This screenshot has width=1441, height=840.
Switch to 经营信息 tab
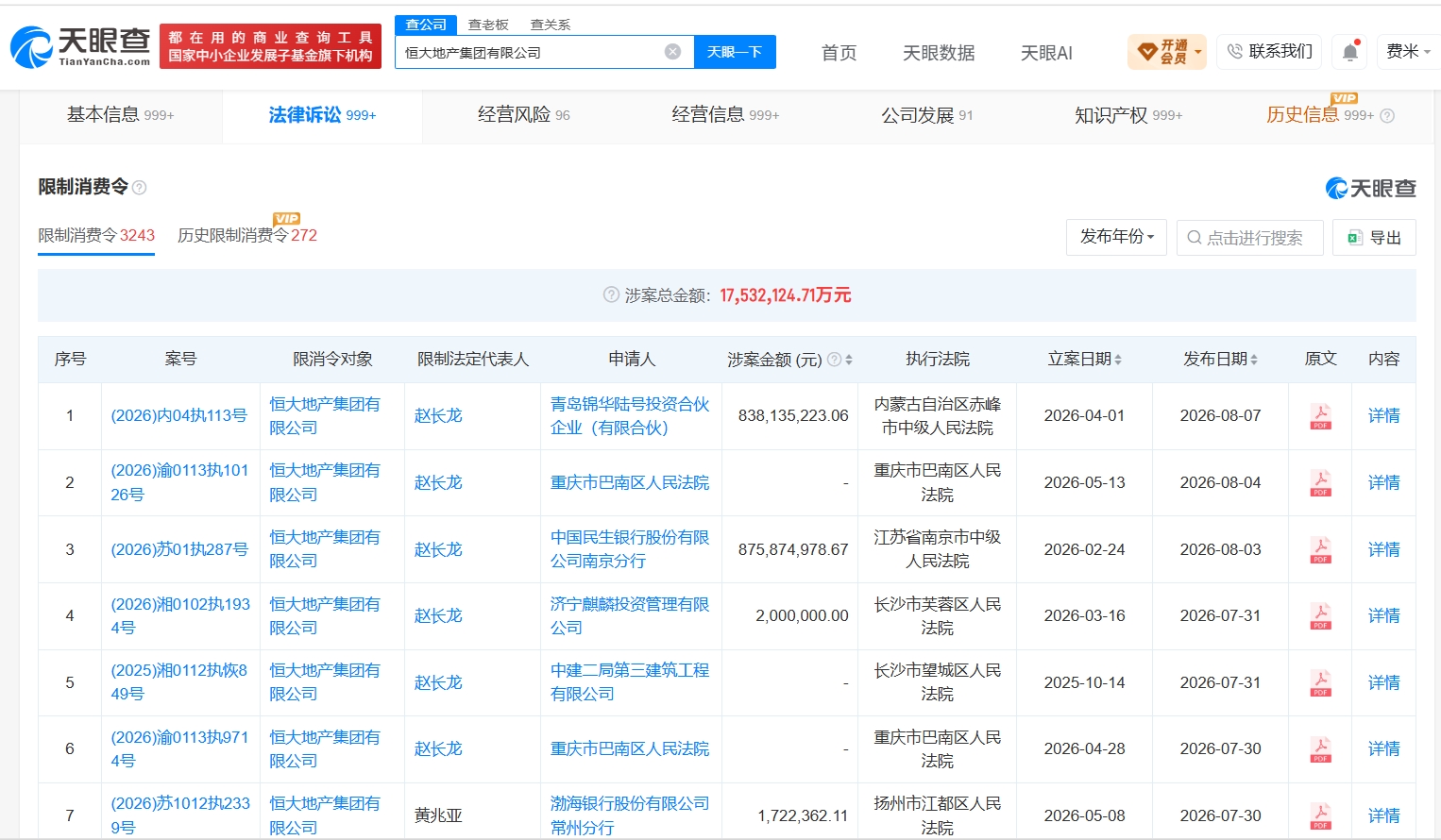point(725,115)
